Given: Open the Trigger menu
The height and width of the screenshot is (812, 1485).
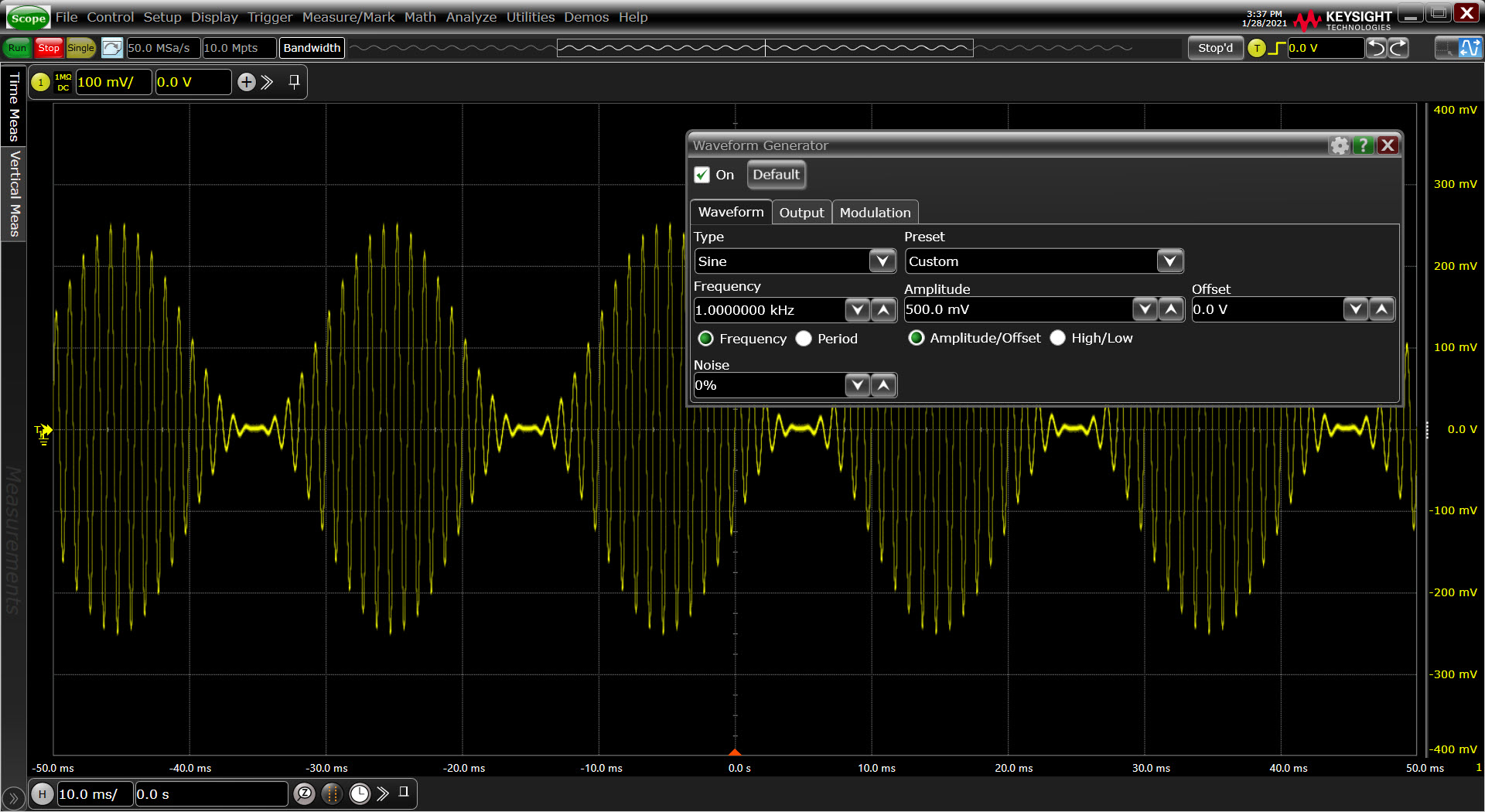Looking at the screenshot, I should click(270, 17).
